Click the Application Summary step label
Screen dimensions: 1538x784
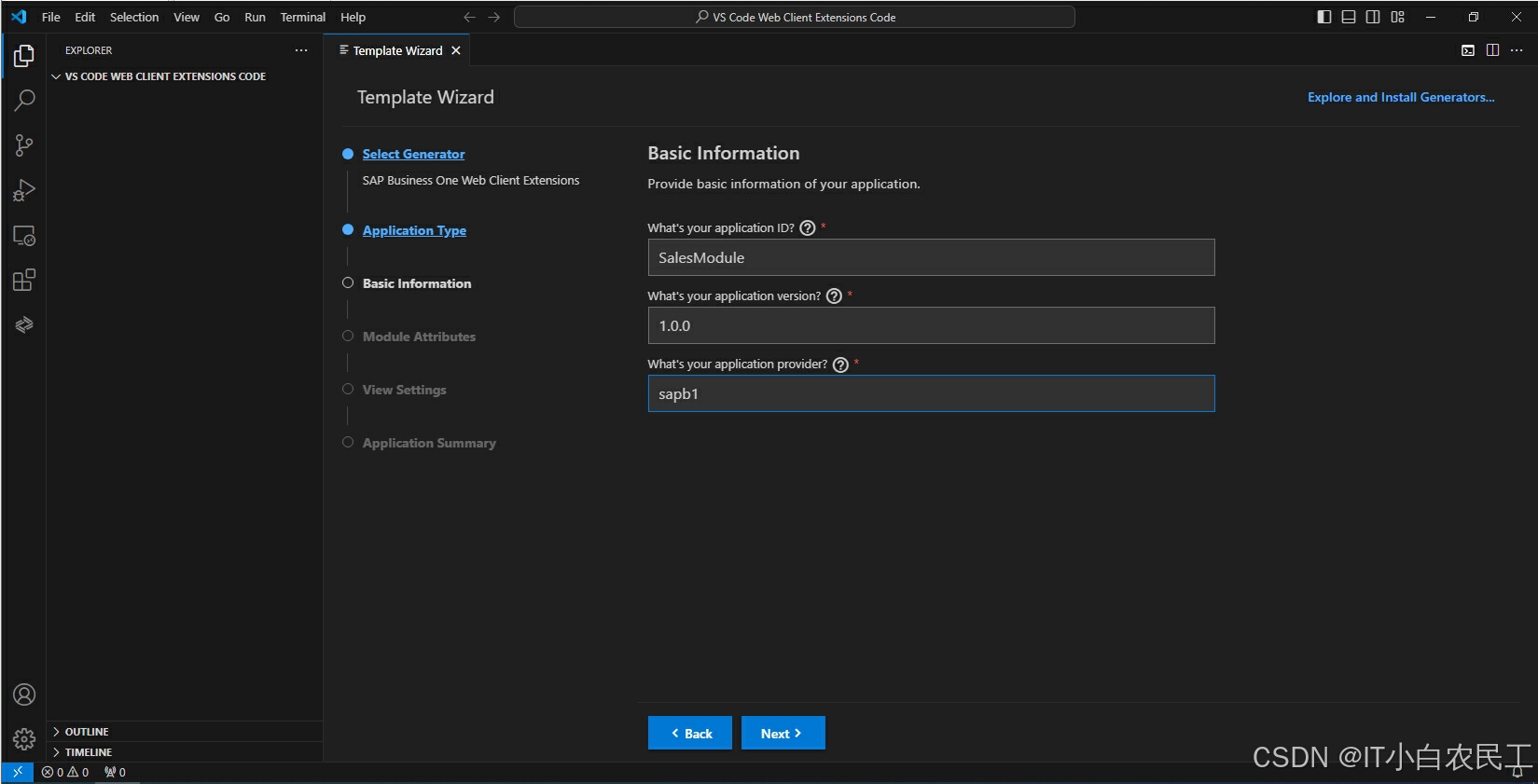tap(429, 443)
